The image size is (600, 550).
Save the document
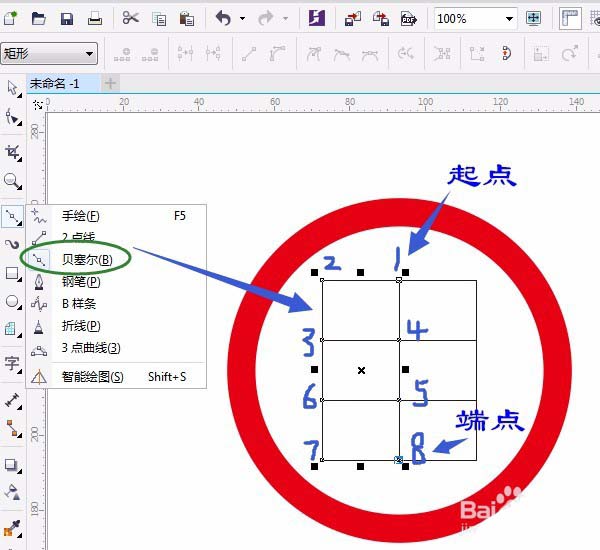(x=67, y=18)
